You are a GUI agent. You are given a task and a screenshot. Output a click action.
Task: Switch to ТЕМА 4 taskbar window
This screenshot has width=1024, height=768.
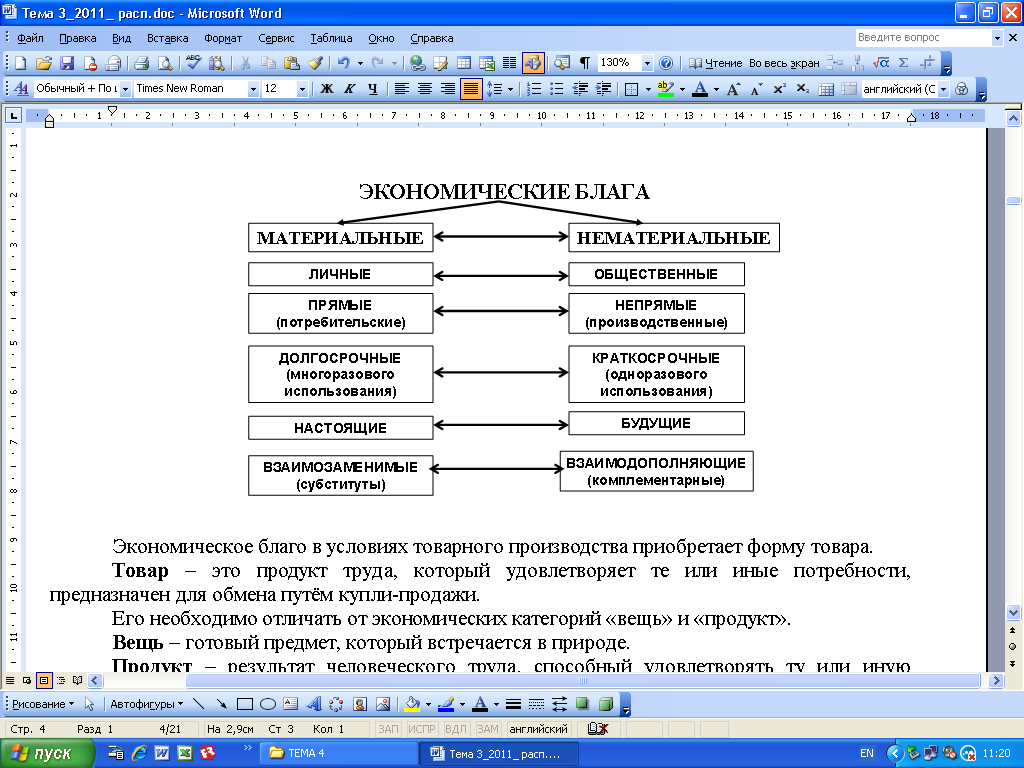point(339,753)
